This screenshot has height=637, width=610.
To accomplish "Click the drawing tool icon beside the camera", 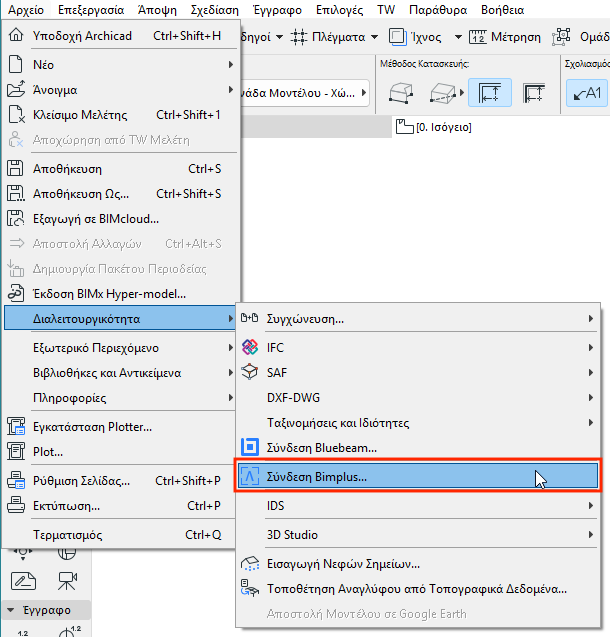I will tap(23, 581).
